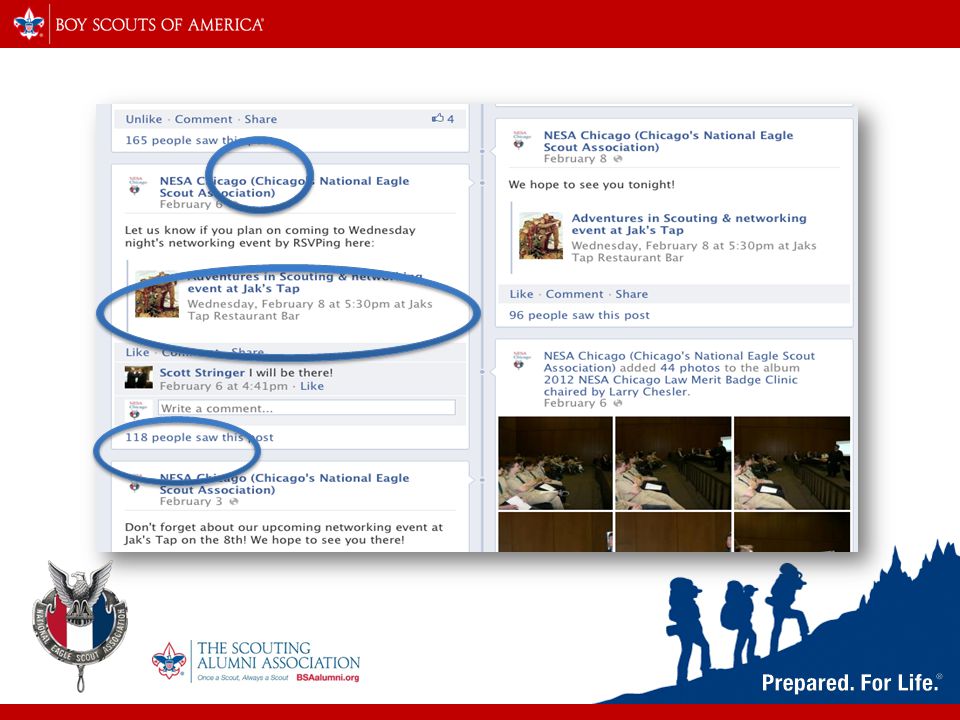Like Scott Stringer's comment
The width and height of the screenshot is (960, 720).
click(x=312, y=386)
